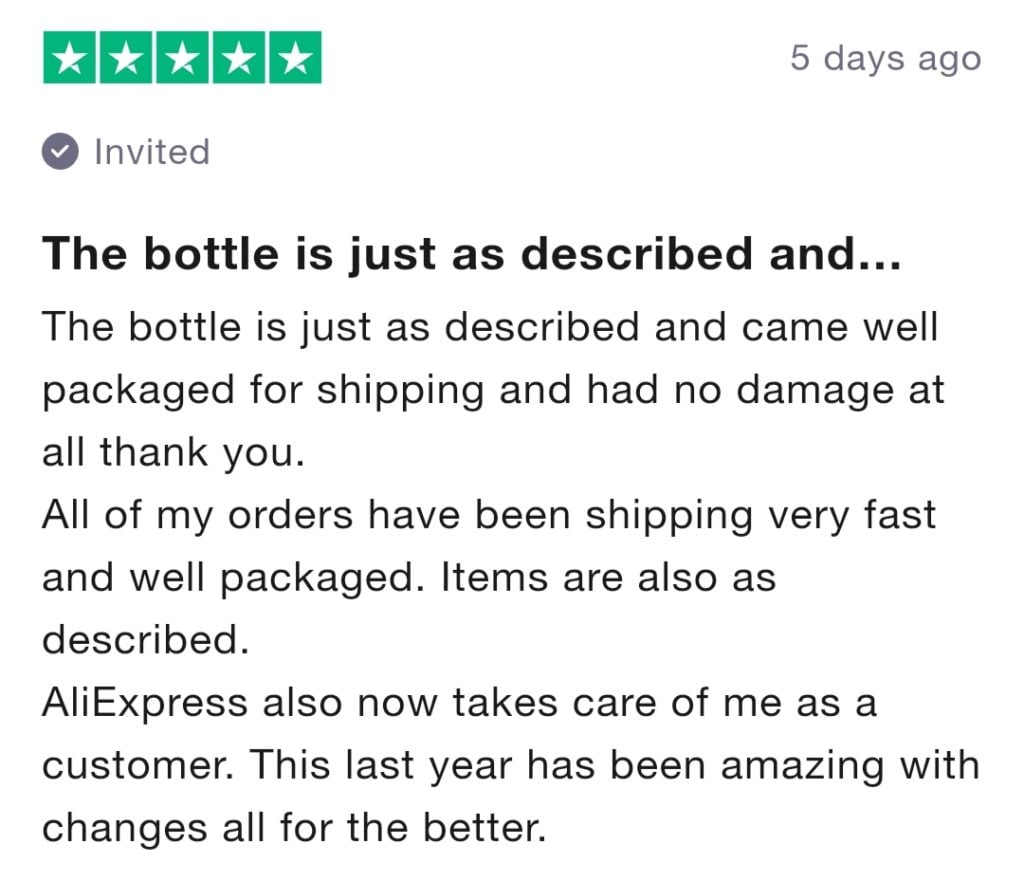This screenshot has width=1024, height=881.
Task: Click the line starting 'The bottle is just'
Action: pos(490,327)
